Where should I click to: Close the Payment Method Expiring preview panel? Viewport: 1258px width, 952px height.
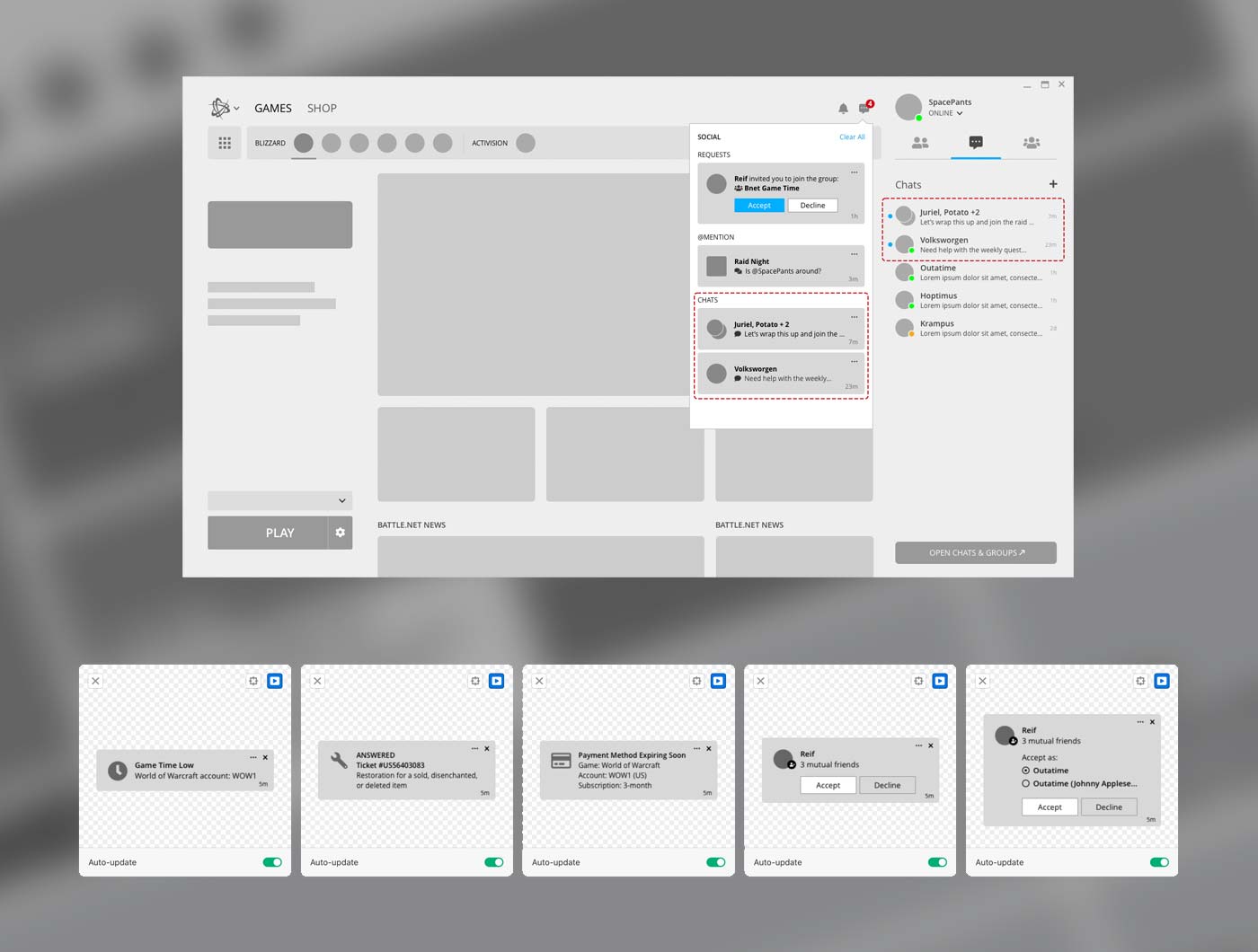(539, 681)
